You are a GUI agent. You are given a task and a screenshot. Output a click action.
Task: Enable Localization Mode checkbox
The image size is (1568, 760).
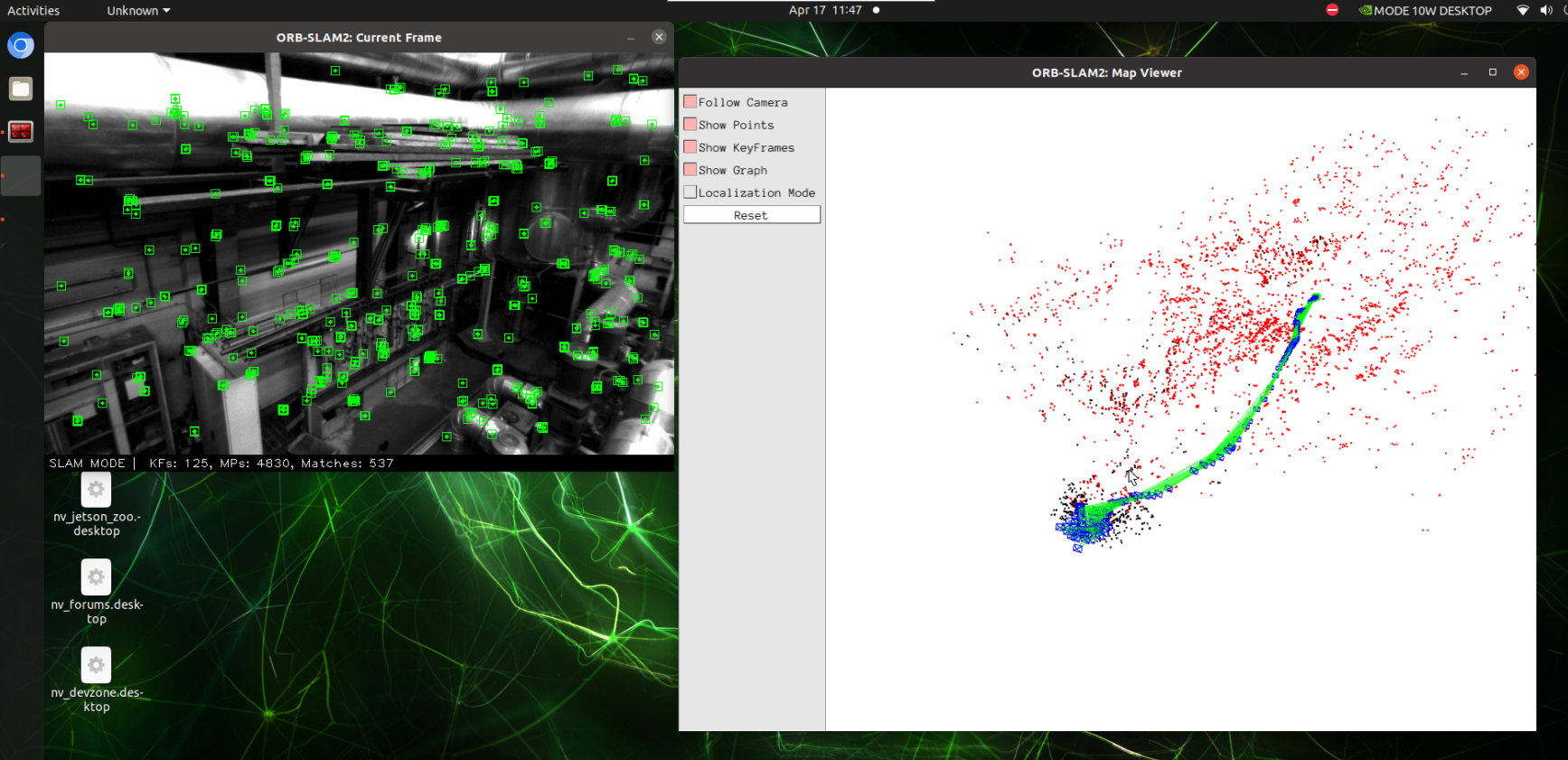tap(690, 192)
